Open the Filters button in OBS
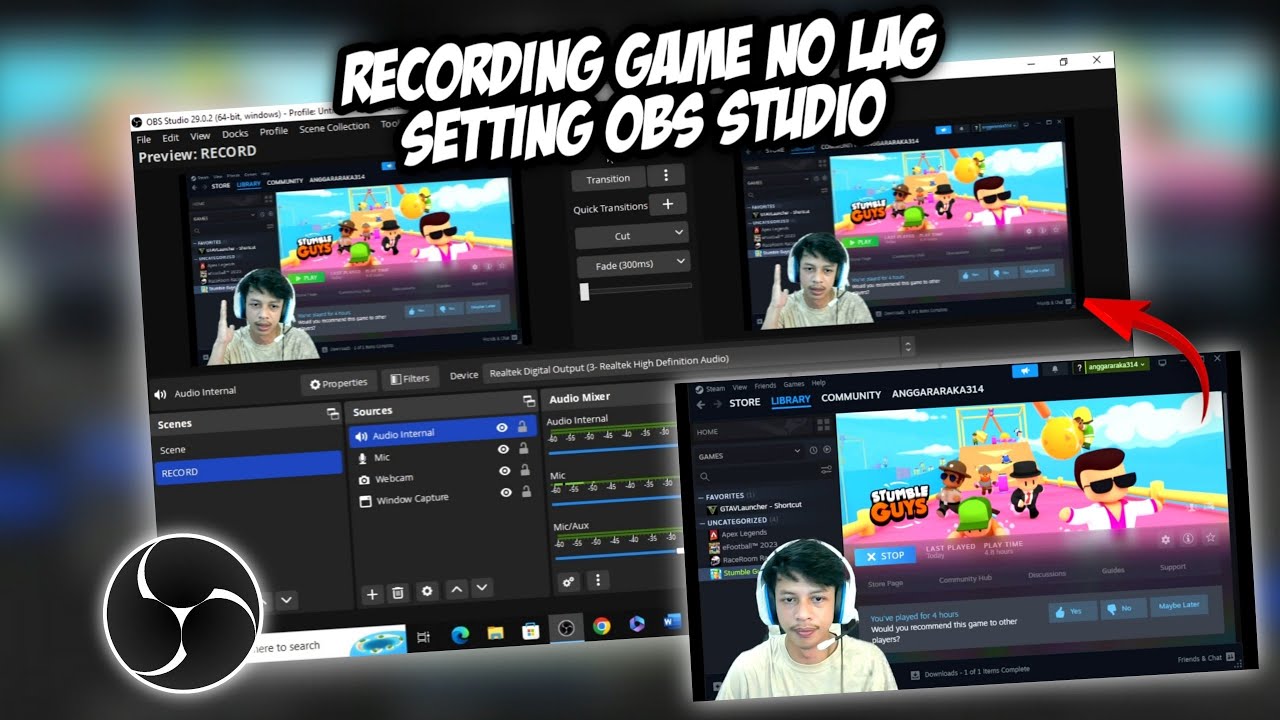 (410, 378)
